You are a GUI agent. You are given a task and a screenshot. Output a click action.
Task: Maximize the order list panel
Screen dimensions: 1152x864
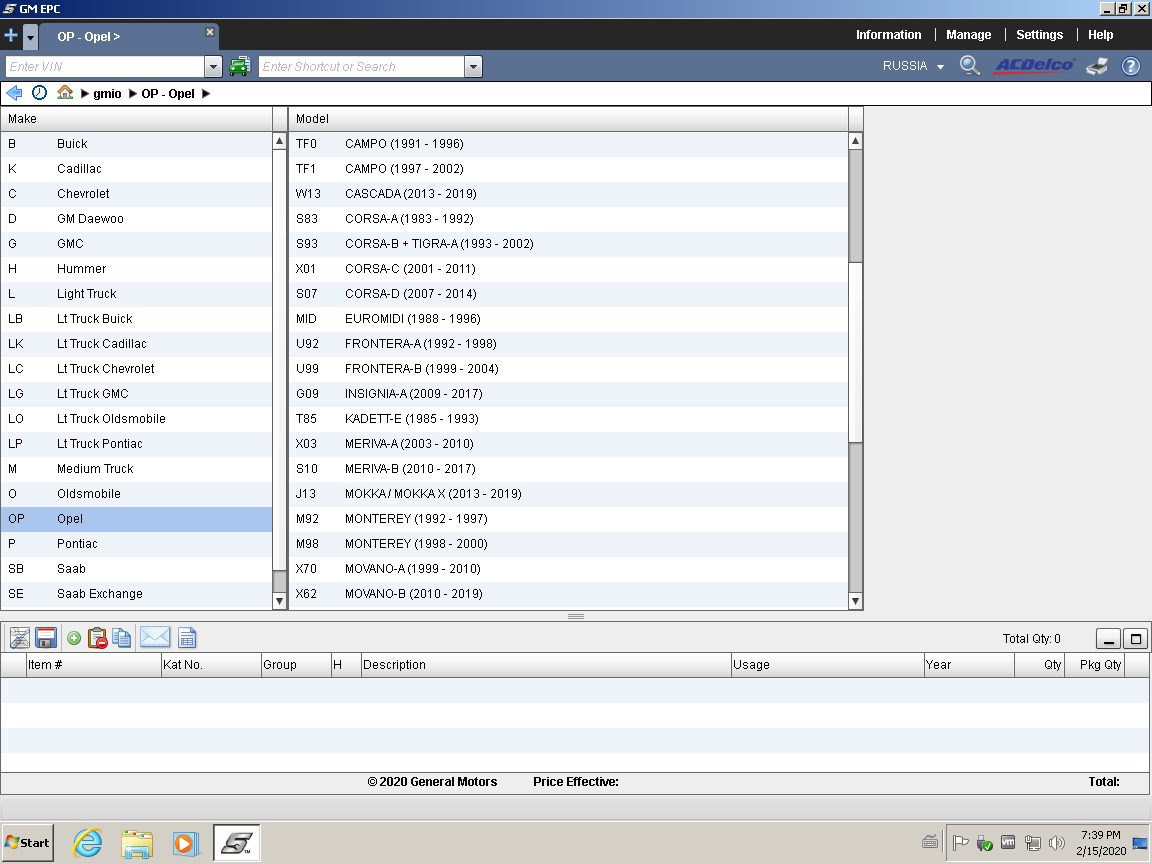(1135, 638)
